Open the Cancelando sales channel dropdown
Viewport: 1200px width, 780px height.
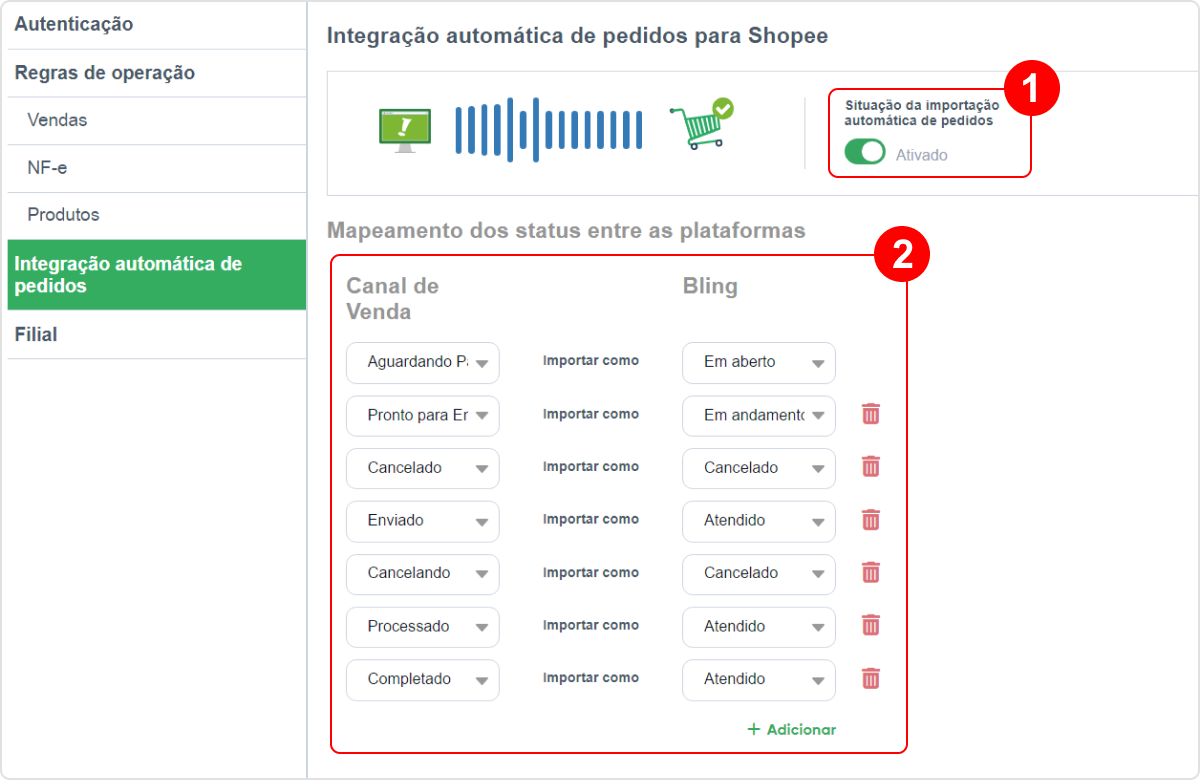pyautogui.click(x=423, y=574)
